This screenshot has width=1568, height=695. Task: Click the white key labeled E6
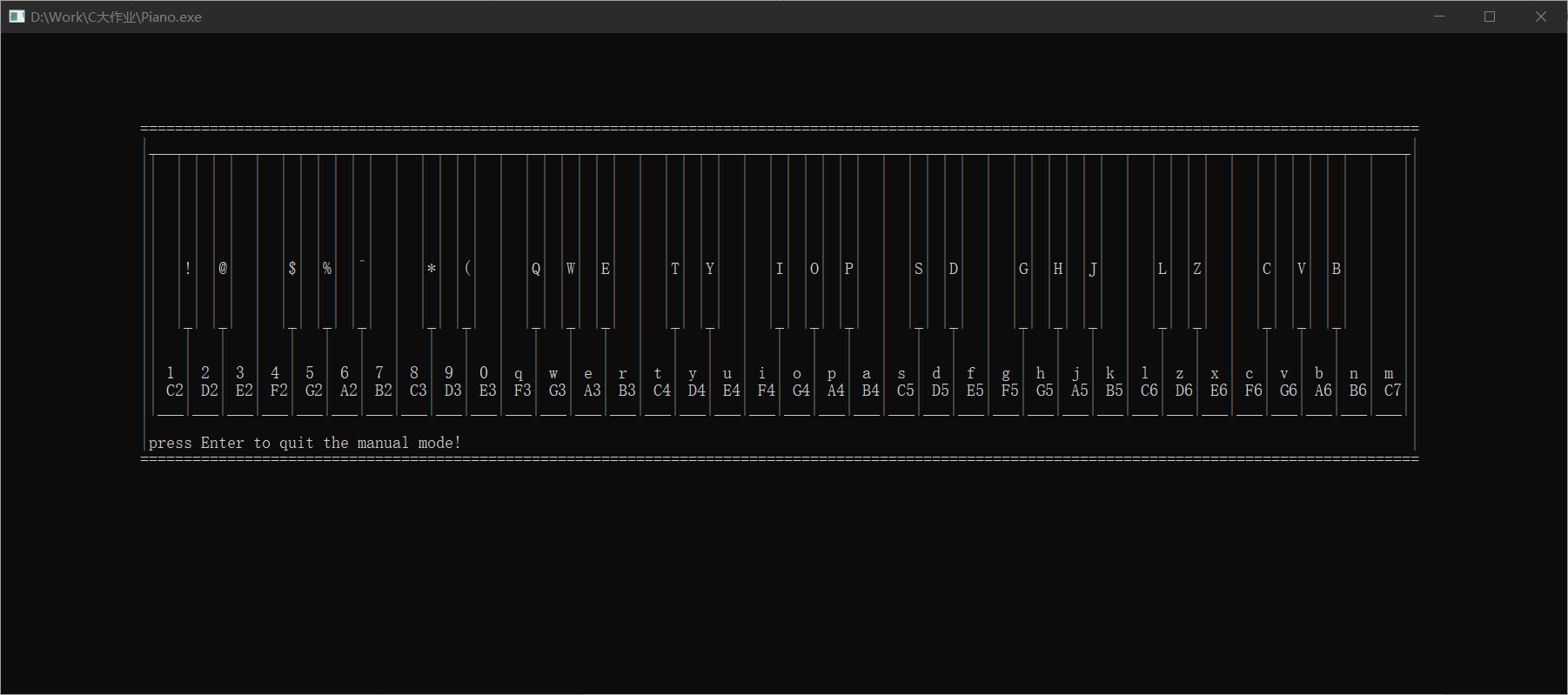point(1215,383)
